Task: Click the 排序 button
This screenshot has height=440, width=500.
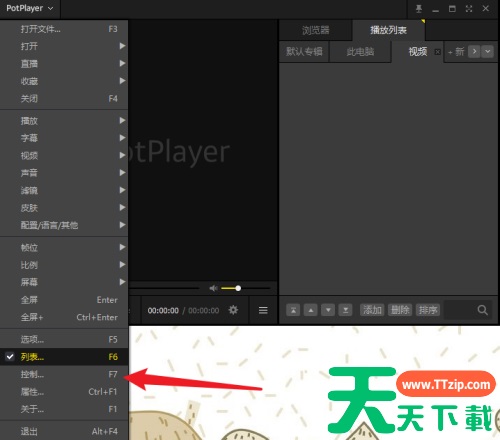Action: tap(428, 310)
